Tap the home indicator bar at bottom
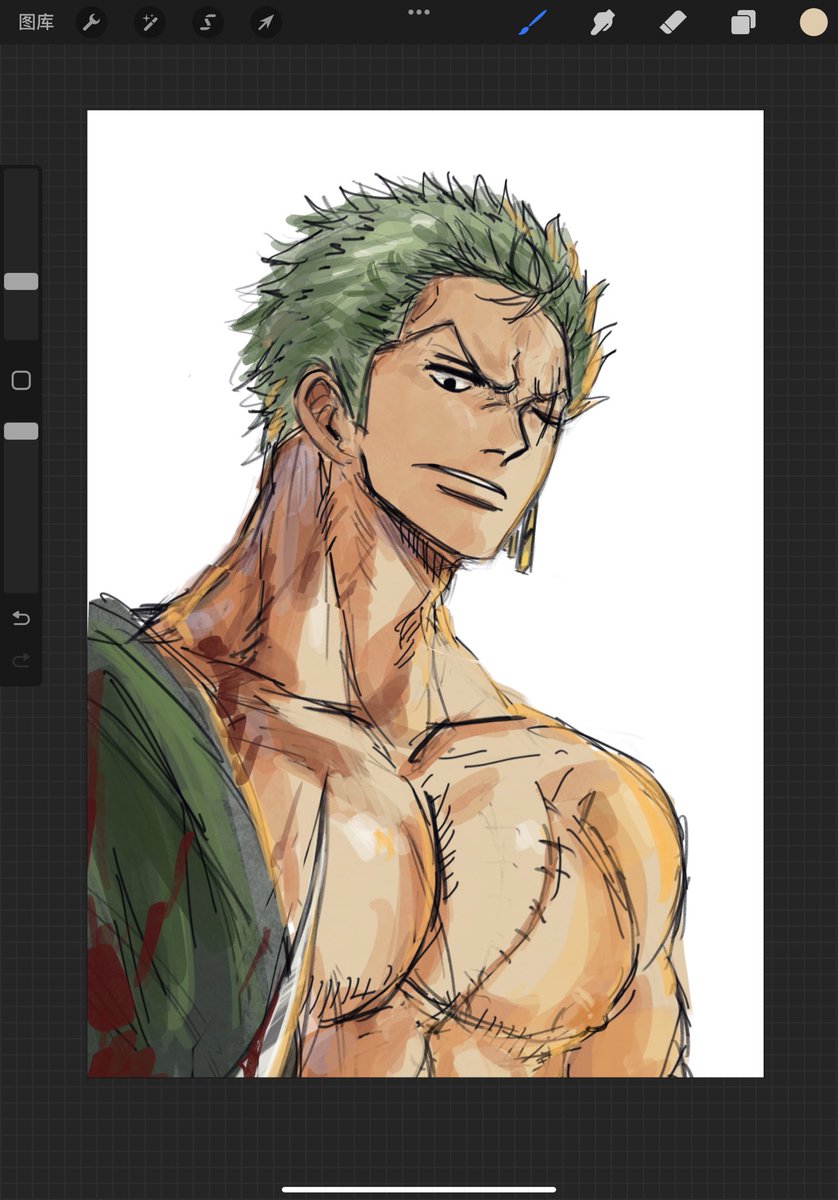This screenshot has height=1200, width=838. coord(419,1189)
